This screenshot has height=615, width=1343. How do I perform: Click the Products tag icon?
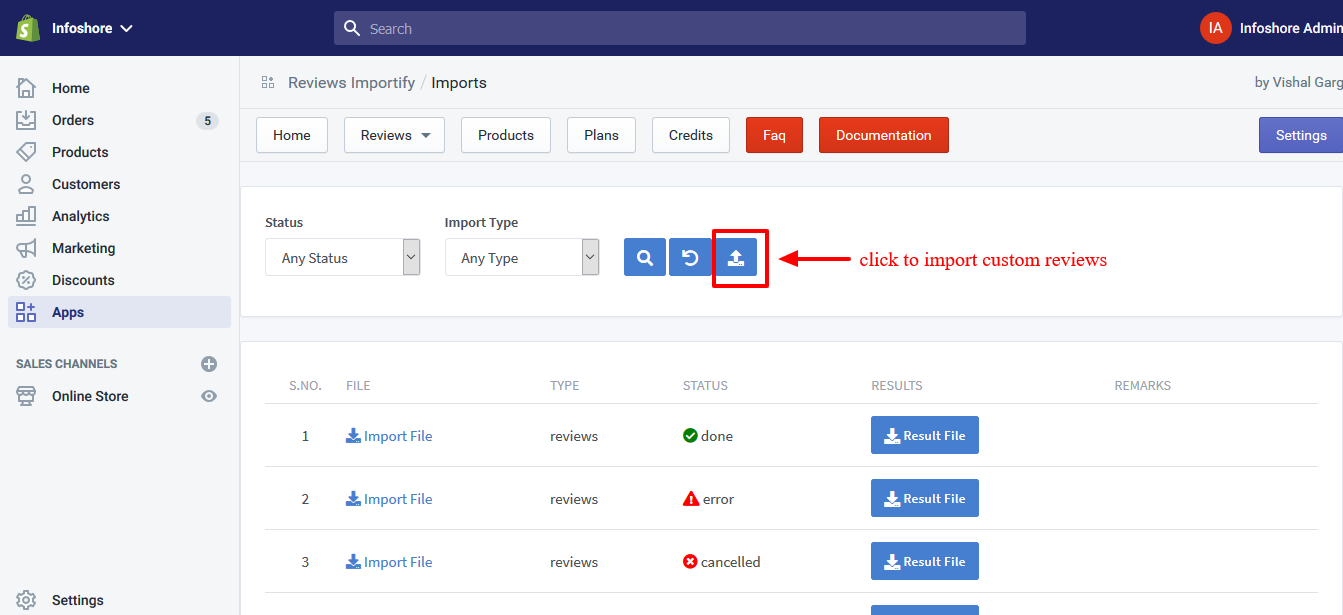(x=26, y=152)
